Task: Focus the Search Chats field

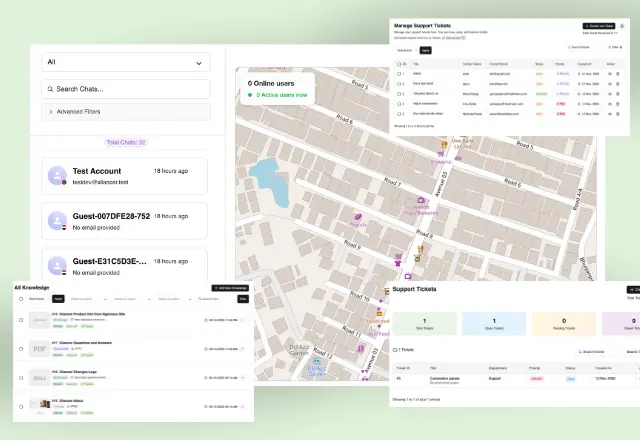Action: [x=126, y=89]
